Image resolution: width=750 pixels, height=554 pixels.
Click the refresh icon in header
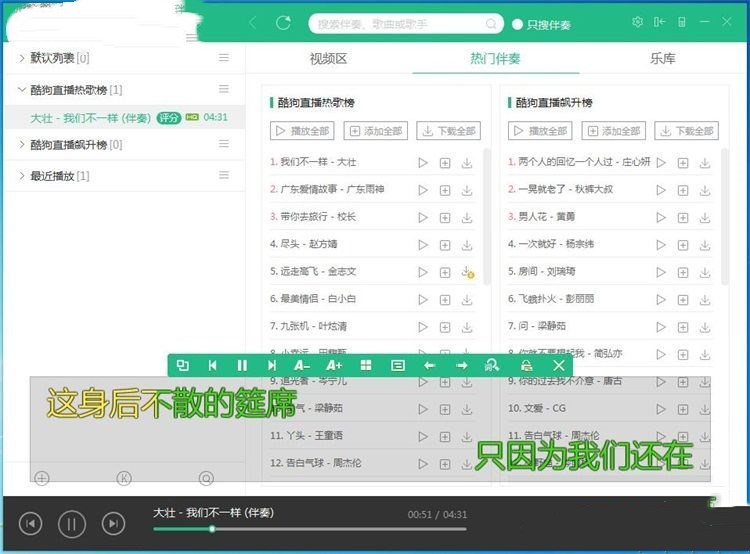283,22
